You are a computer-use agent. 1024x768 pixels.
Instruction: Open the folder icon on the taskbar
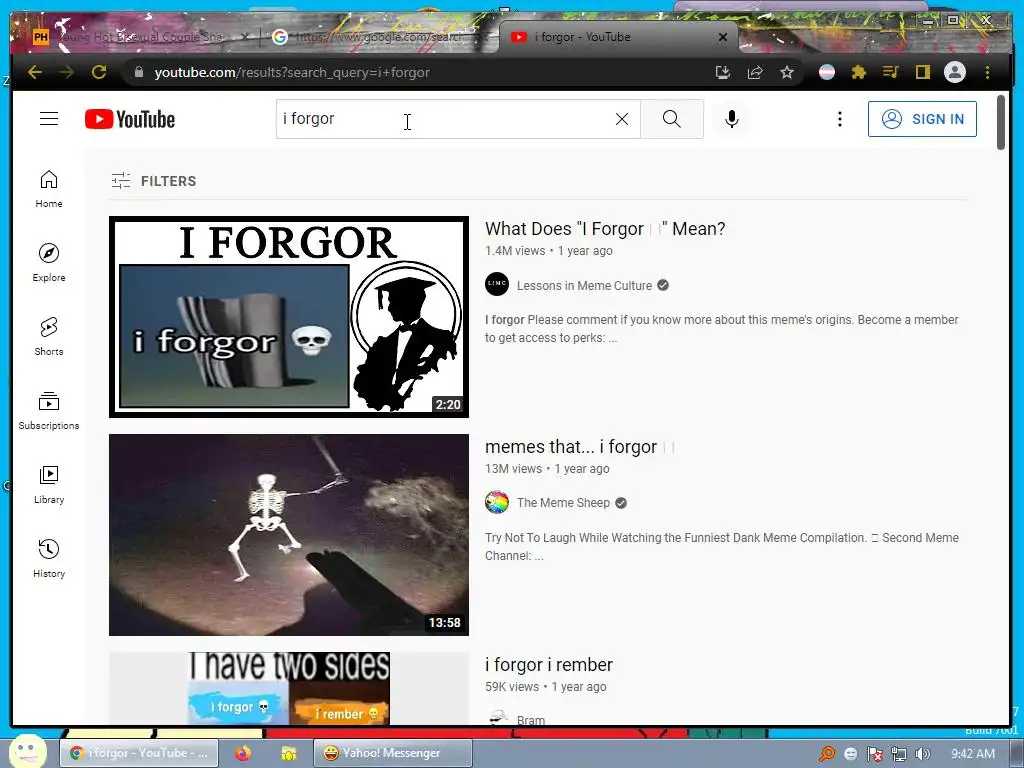pyautogui.click(x=288, y=754)
